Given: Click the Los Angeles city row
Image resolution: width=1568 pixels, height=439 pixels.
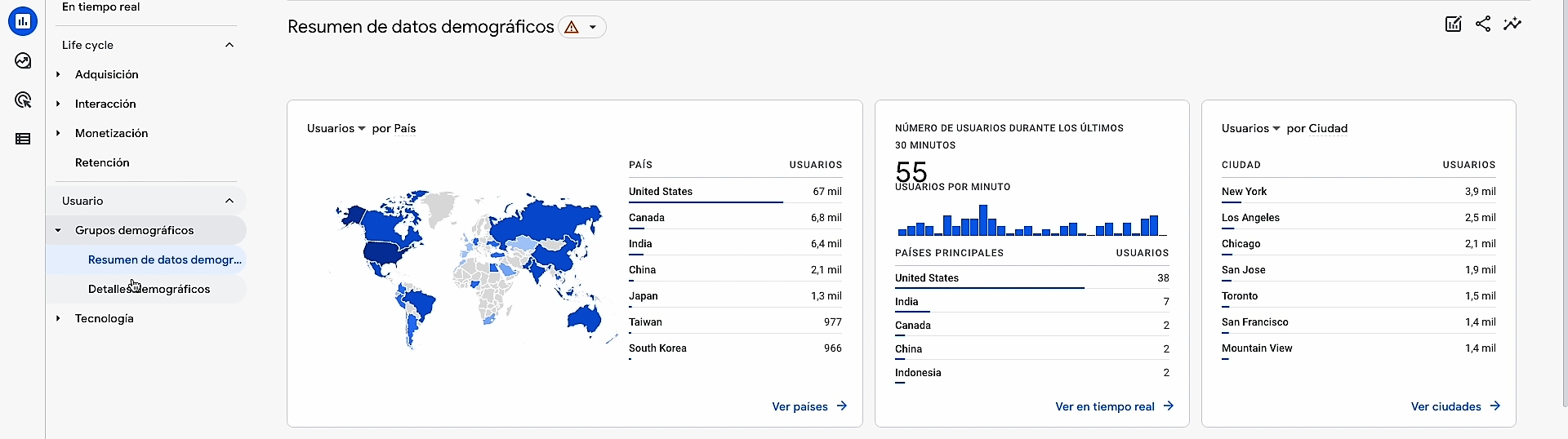Looking at the screenshot, I should tap(1358, 218).
